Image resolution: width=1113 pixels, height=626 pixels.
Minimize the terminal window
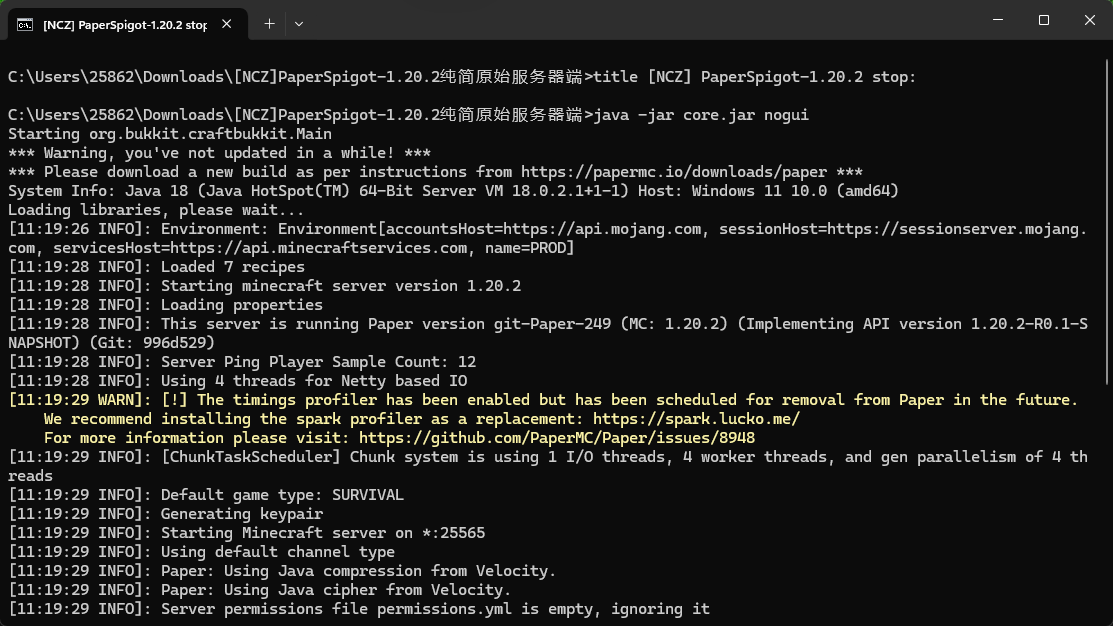pos(998,20)
